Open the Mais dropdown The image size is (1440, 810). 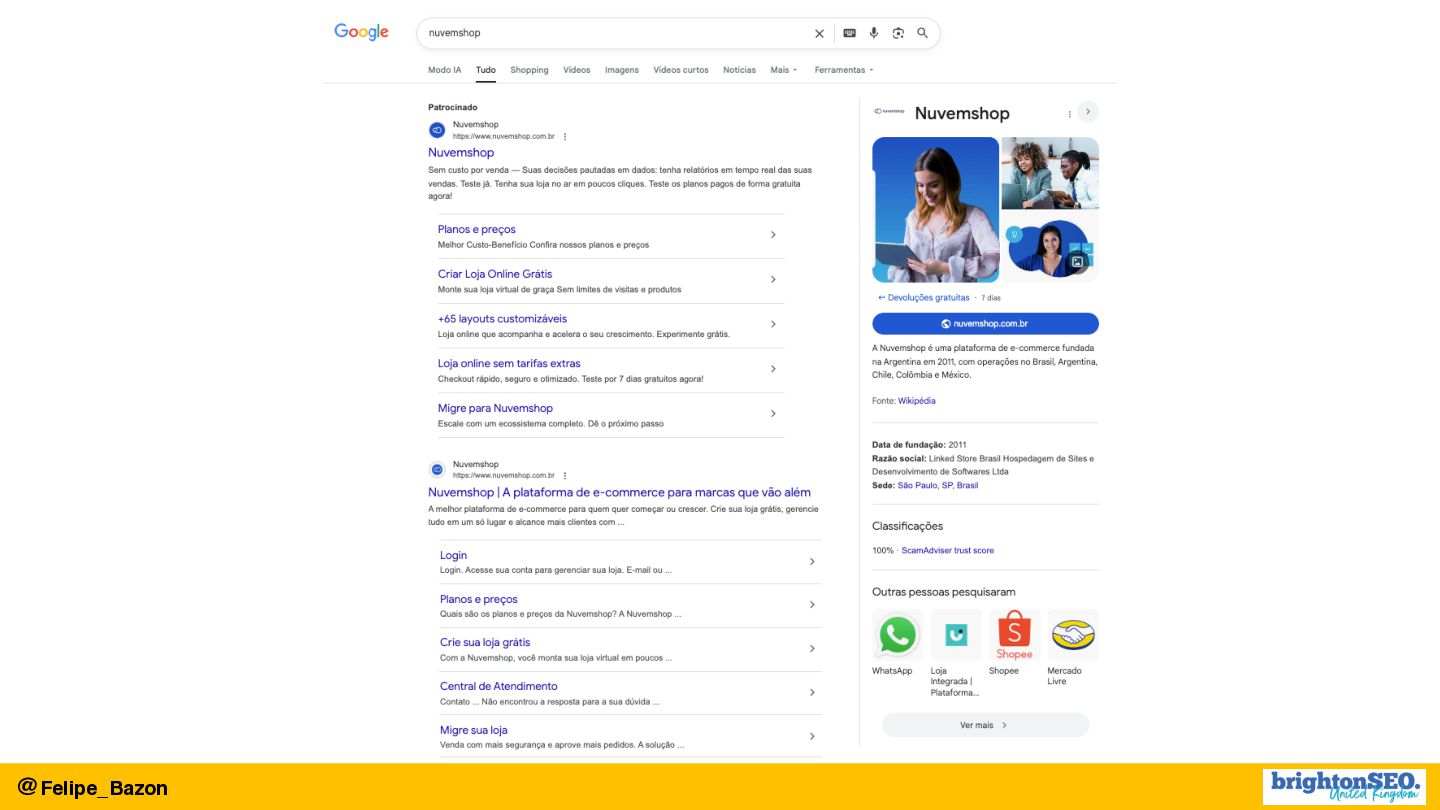pyautogui.click(x=784, y=70)
